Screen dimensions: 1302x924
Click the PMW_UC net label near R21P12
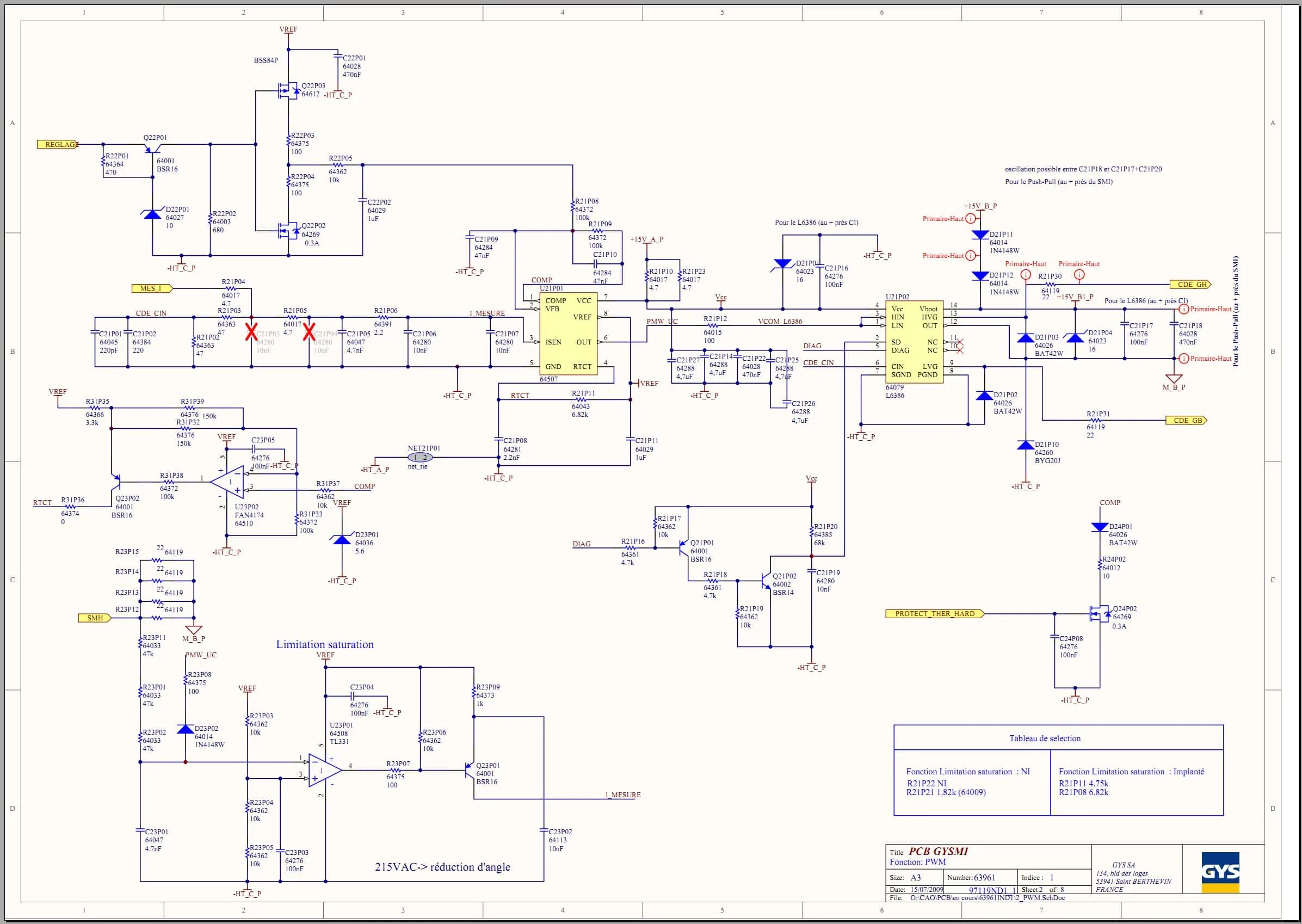point(662,322)
